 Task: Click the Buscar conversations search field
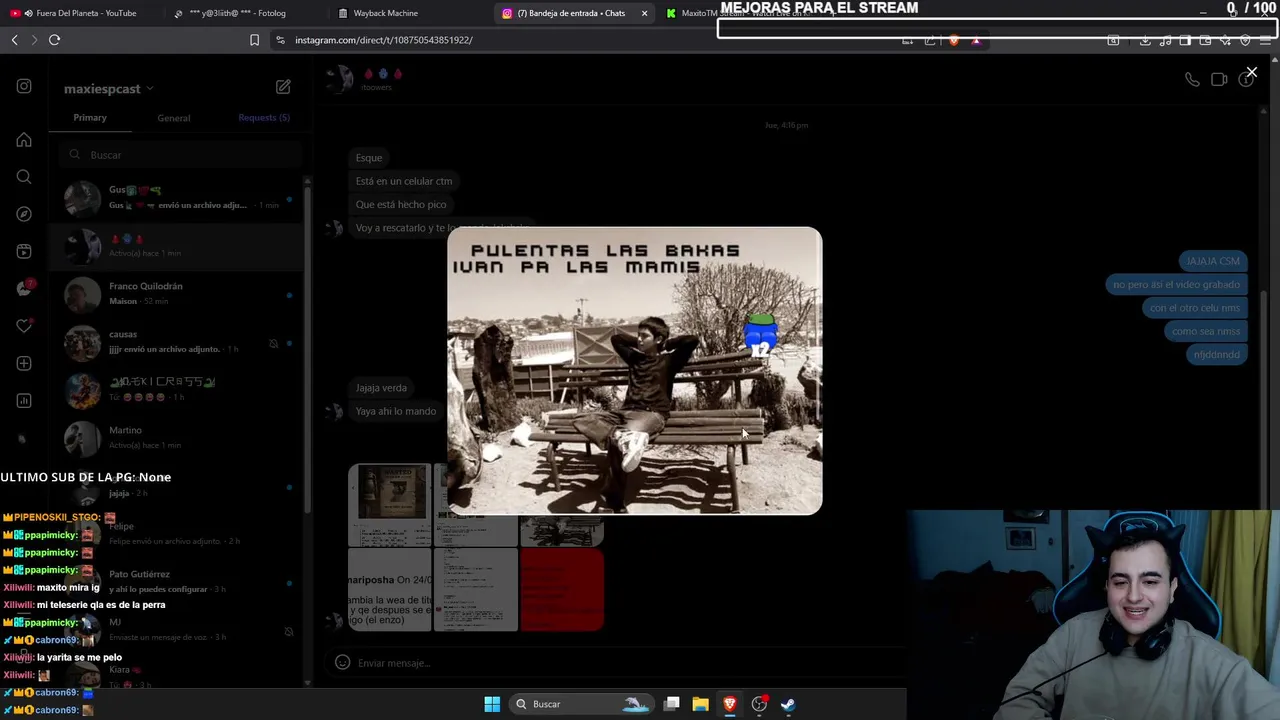180,155
